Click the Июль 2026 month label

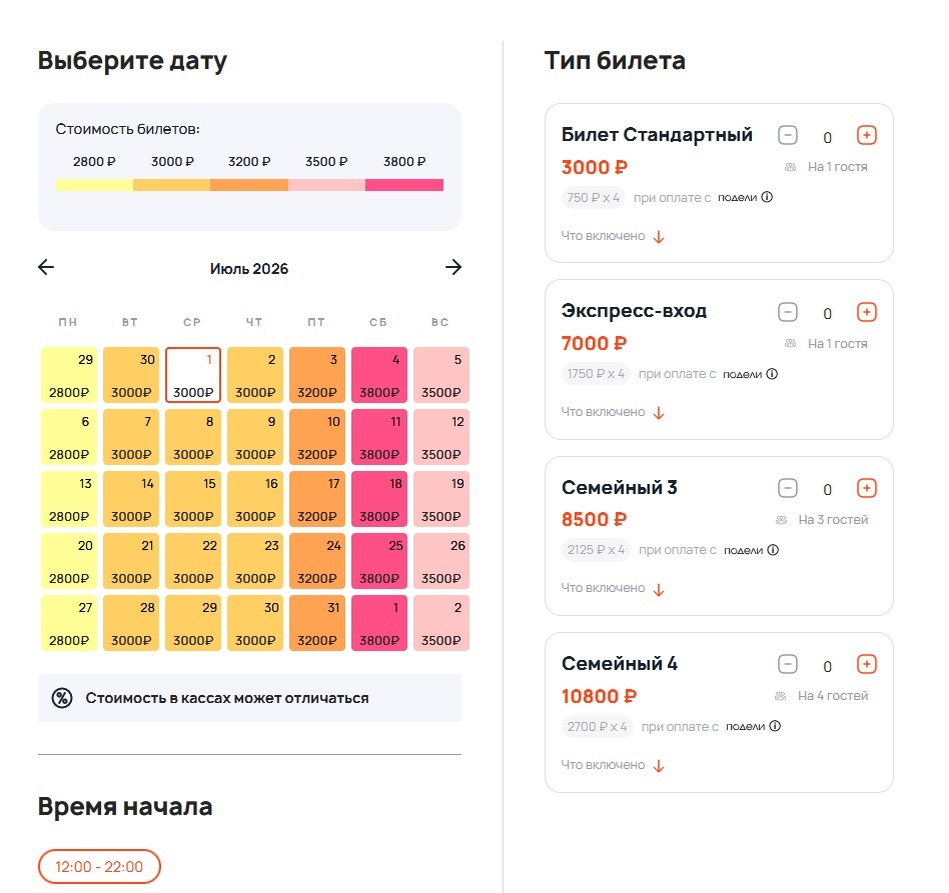pos(249,268)
